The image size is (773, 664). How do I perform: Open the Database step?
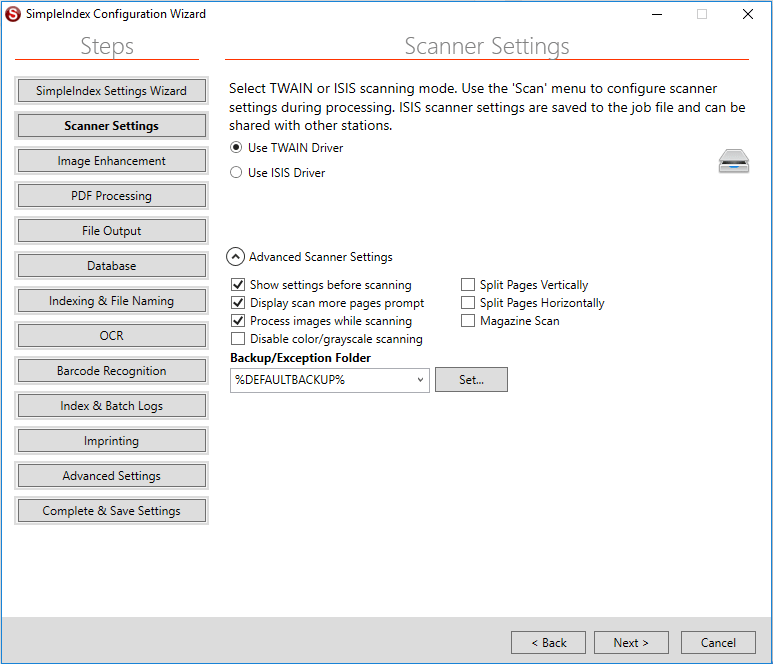[111, 266]
